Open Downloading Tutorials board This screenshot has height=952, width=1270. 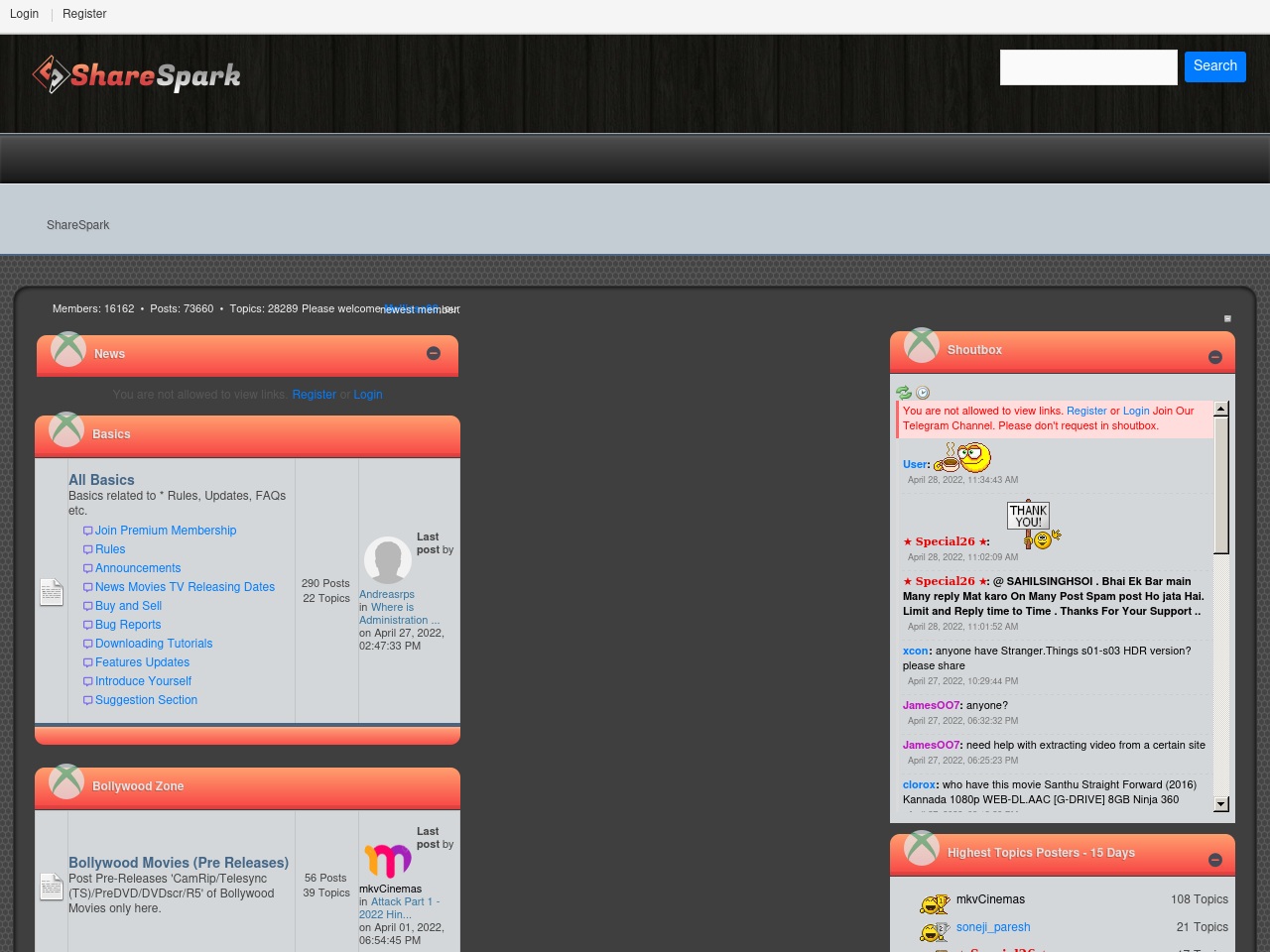[154, 644]
